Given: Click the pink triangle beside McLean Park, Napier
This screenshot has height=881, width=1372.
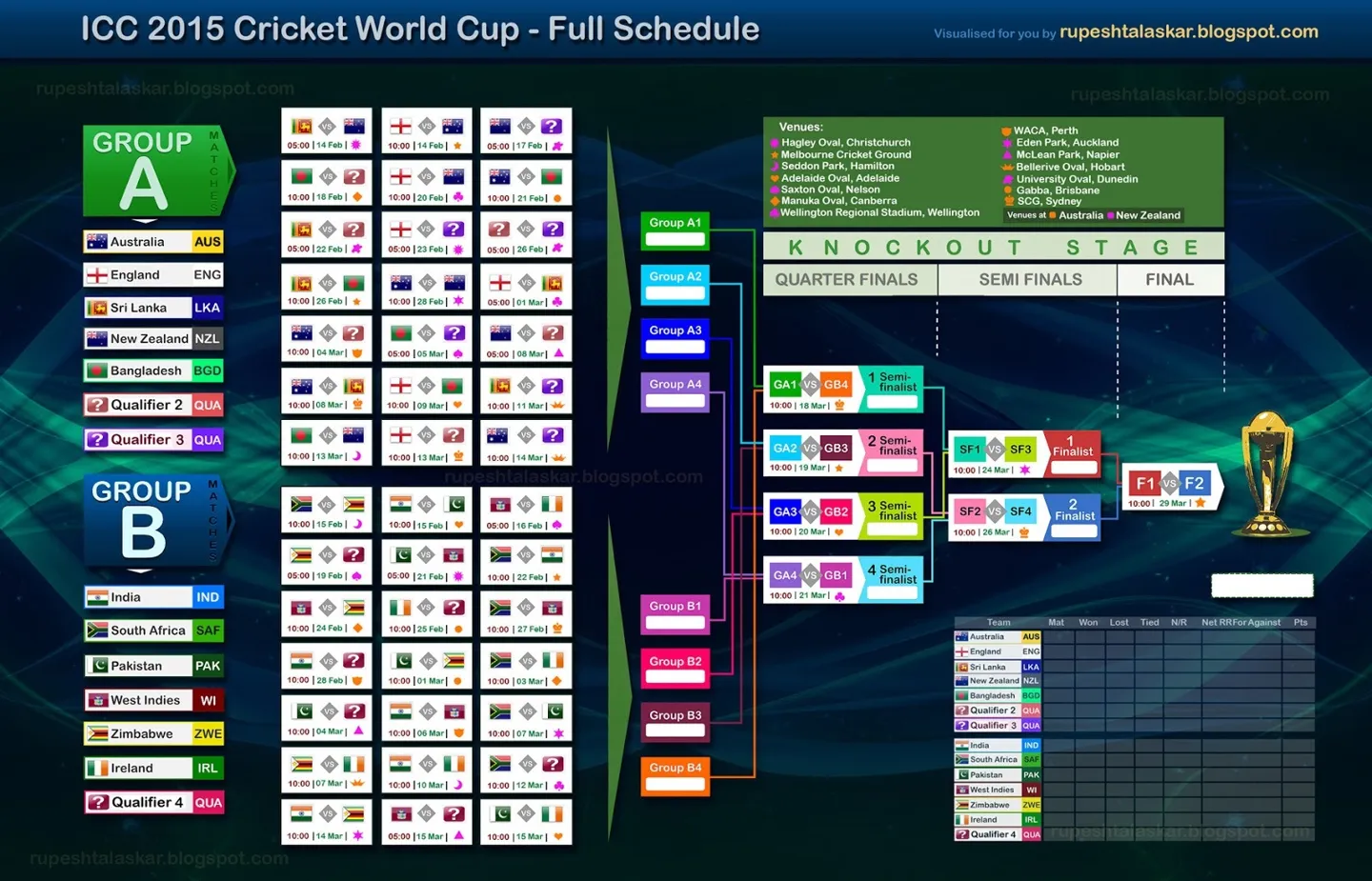Looking at the screenshot, I should tap(1006, 154).
